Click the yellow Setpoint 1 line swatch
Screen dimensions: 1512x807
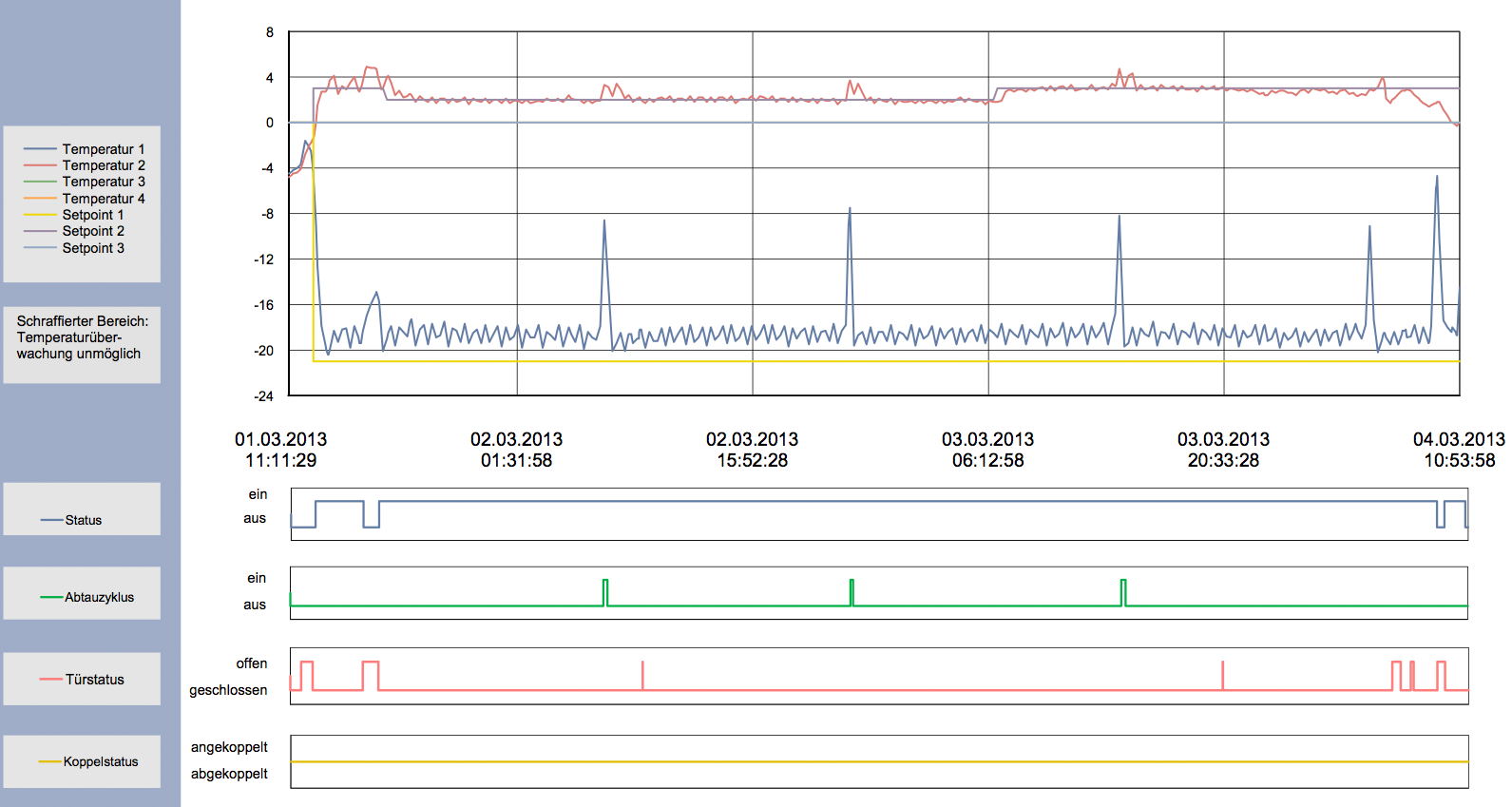pos(40,215)
